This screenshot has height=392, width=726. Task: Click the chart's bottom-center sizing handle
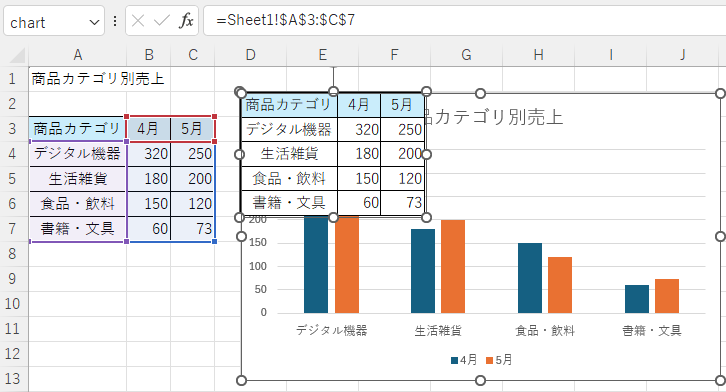coord(481,380)
